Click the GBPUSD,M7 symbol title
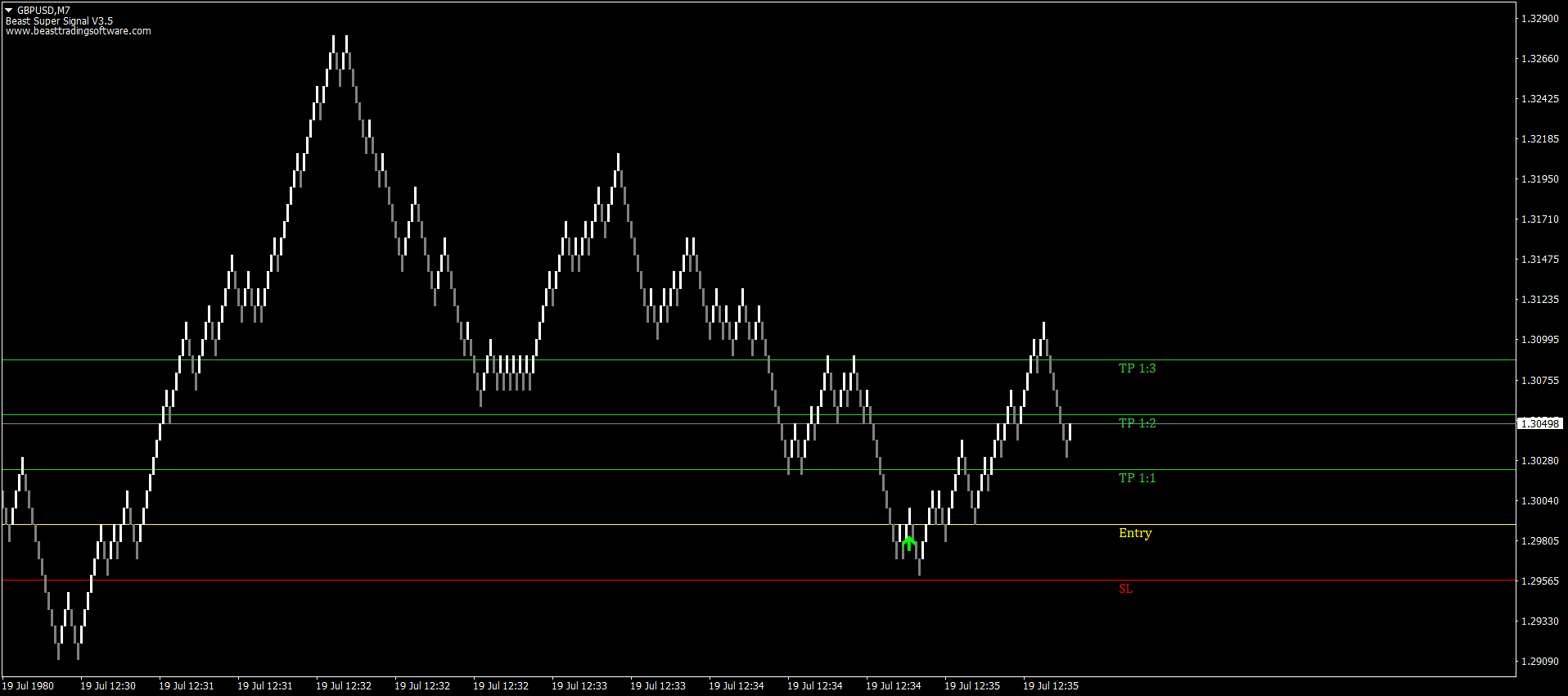 click(43, 11)
